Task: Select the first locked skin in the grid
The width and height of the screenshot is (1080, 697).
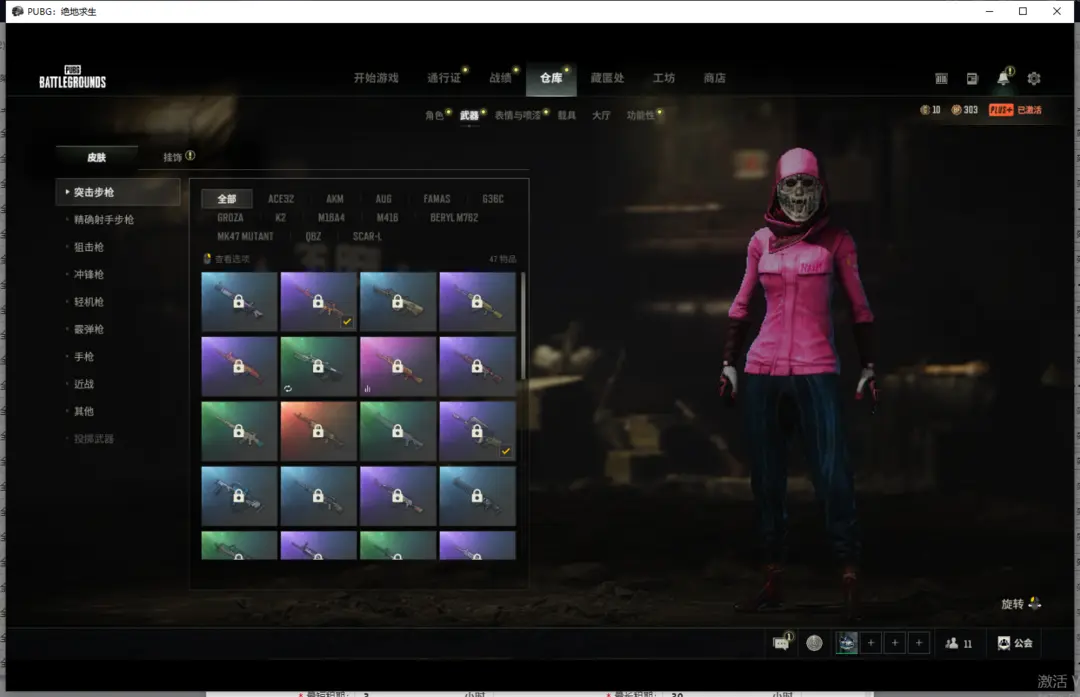Action: [x=239, y=302]
